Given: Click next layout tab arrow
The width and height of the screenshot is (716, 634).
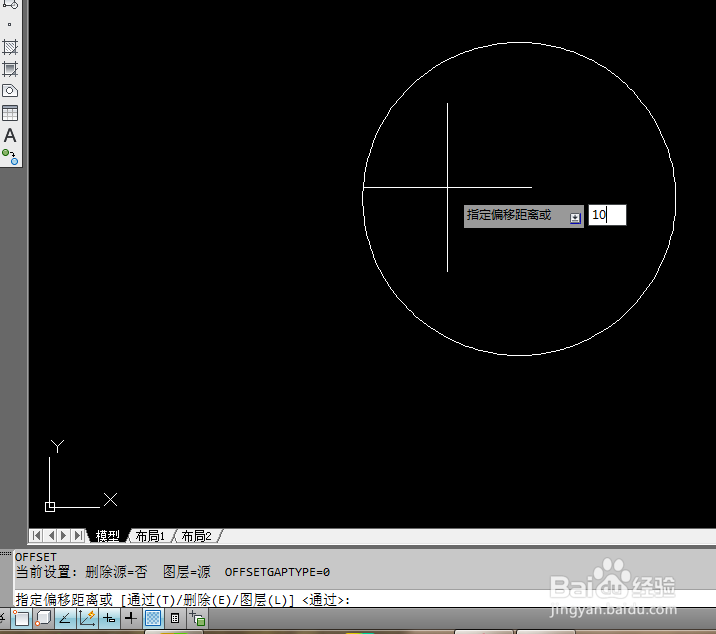Looking at the screenshot, I should pos(64,535).
